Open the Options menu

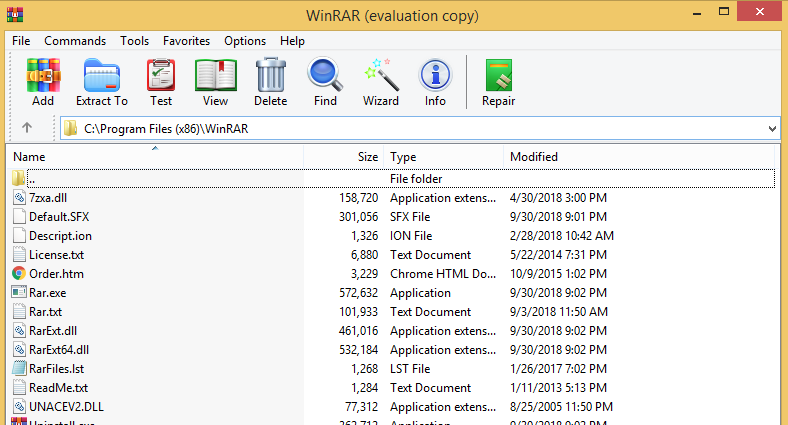click(x=245, y=41)
